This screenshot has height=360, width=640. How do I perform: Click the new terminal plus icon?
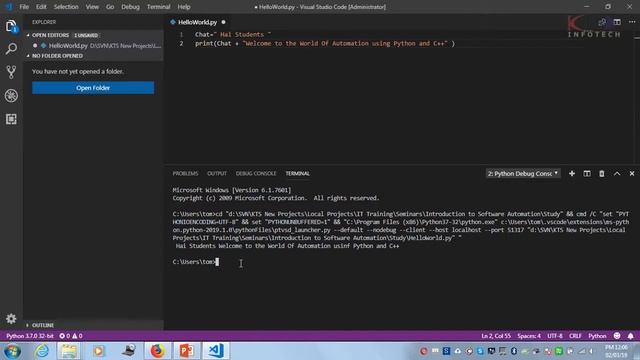(x=572, y=173)
